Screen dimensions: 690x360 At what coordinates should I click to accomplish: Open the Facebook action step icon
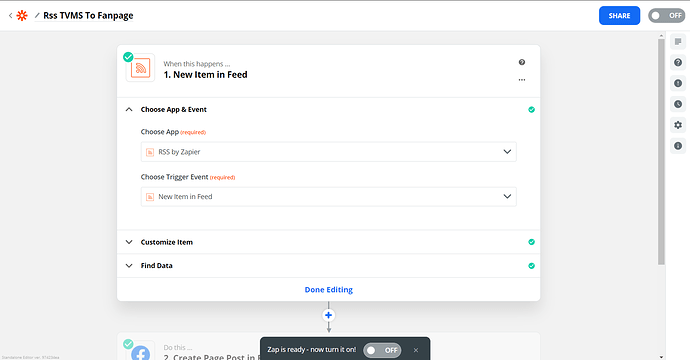pyautogui.click(x=140, y=352)
